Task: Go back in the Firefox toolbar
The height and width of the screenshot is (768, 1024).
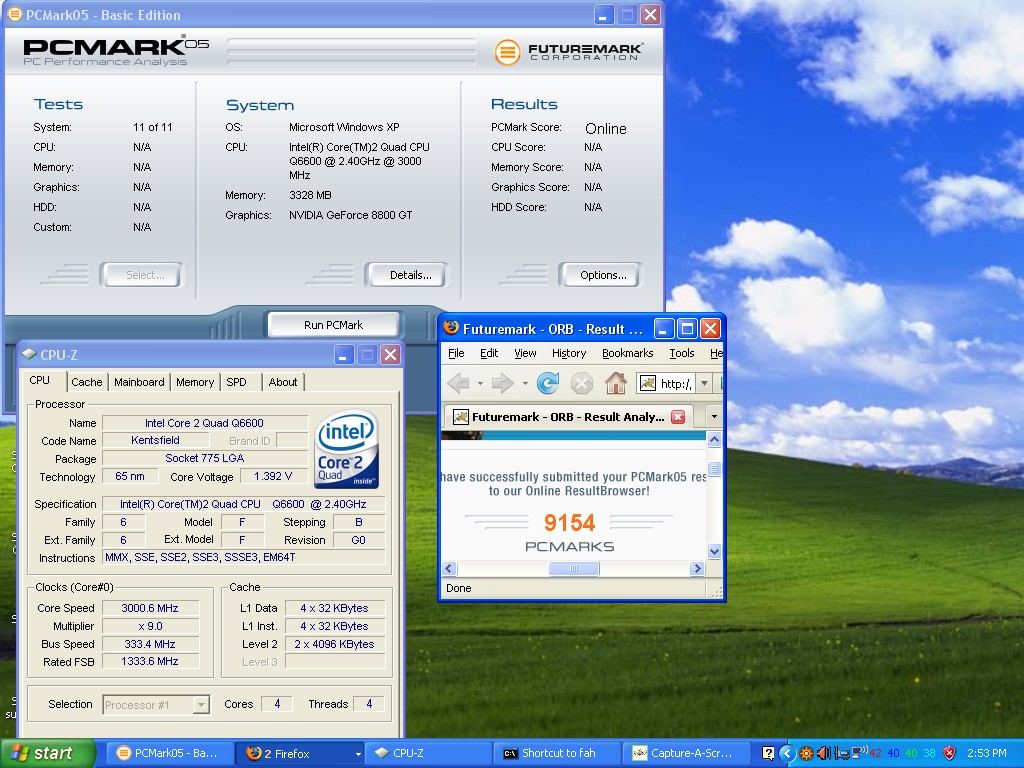Action: tap(458, 383)
